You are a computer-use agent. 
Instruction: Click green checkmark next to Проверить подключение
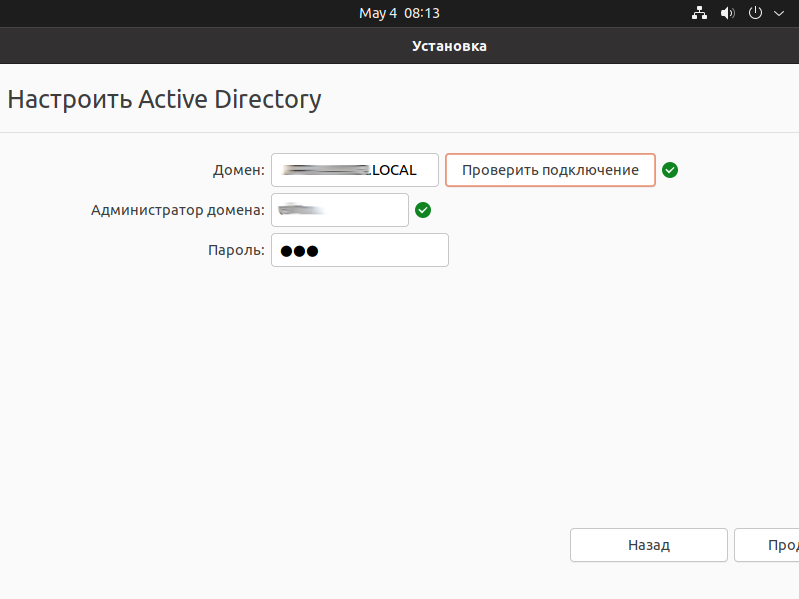pos(670,170)
